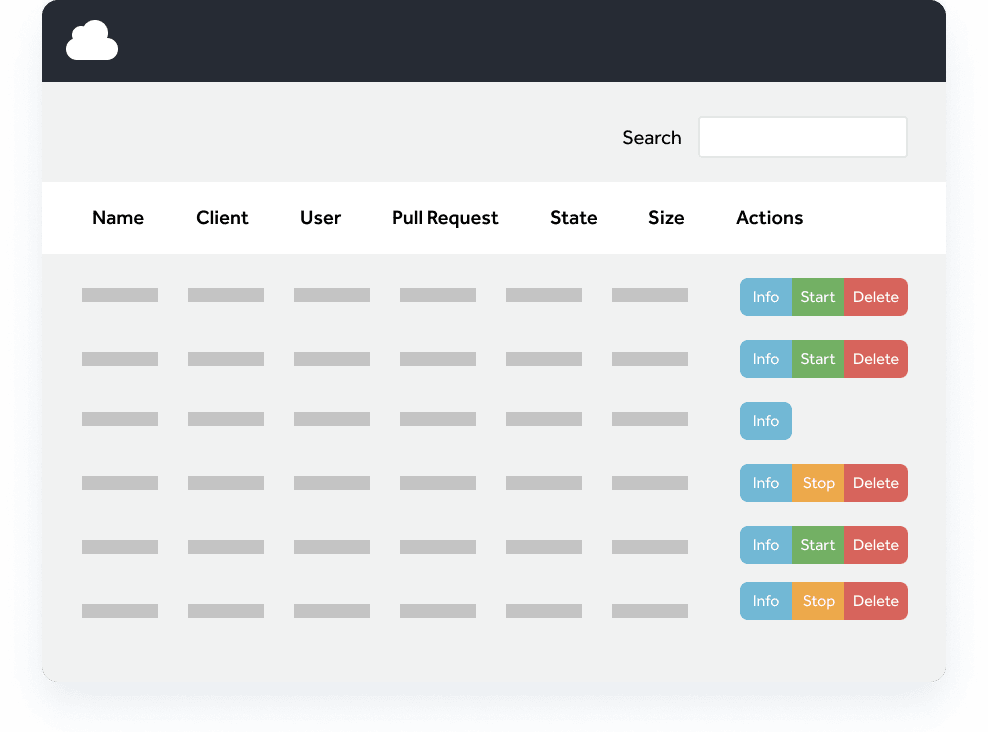Sort rows by the Size column
Image resolution: width=988 pixels, height=732 pixels.
(666, 217)
